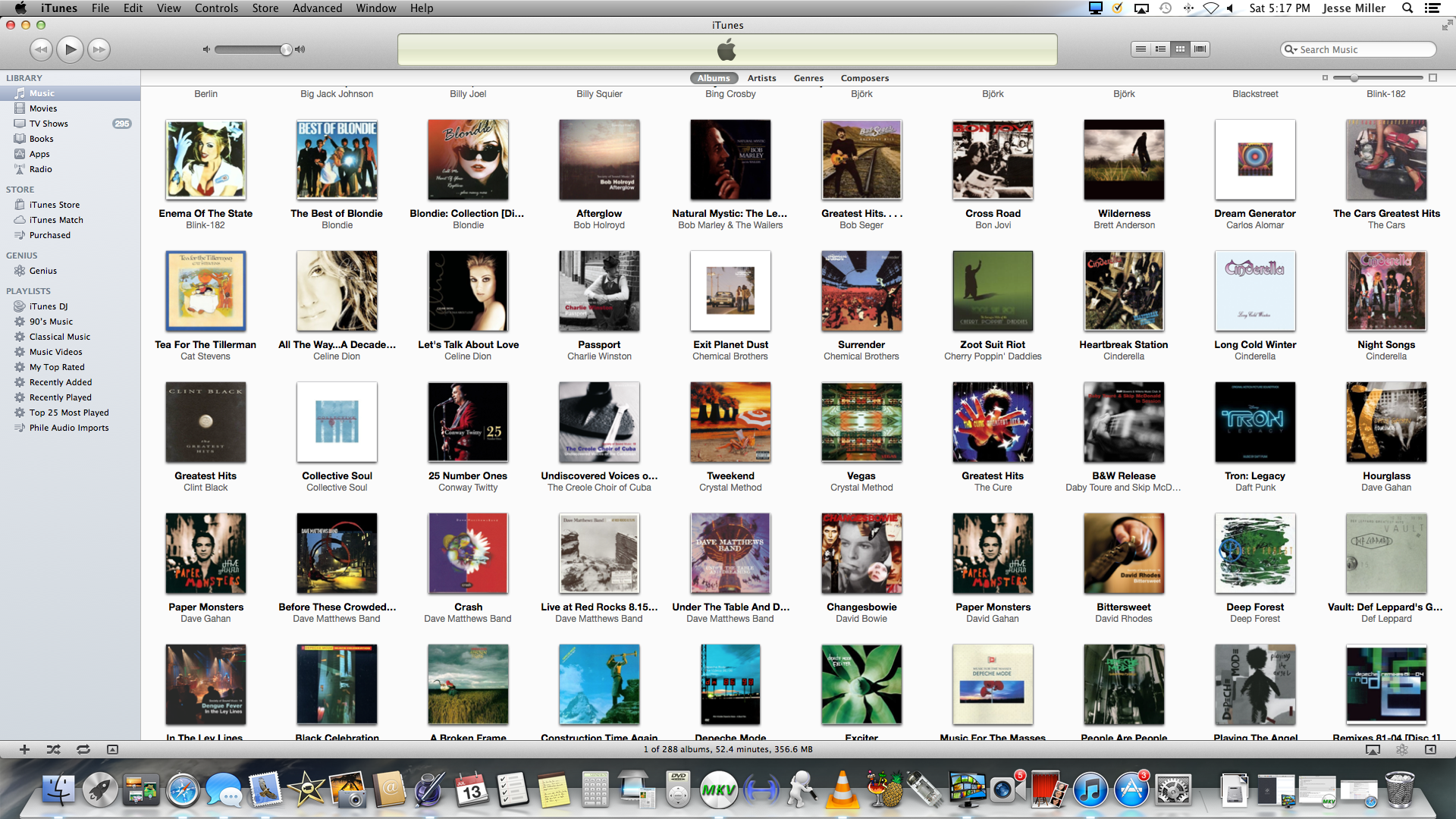Select Music in the Library sidebar
Screen dimensions: 1456x819
[70, 93]
